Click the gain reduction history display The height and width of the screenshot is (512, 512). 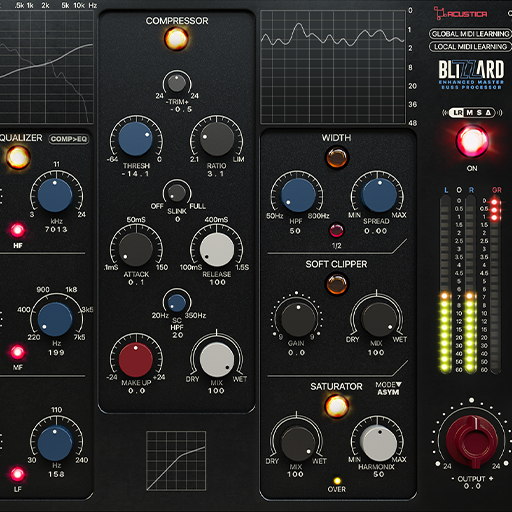pyautogui.click(x=333, y=67)
